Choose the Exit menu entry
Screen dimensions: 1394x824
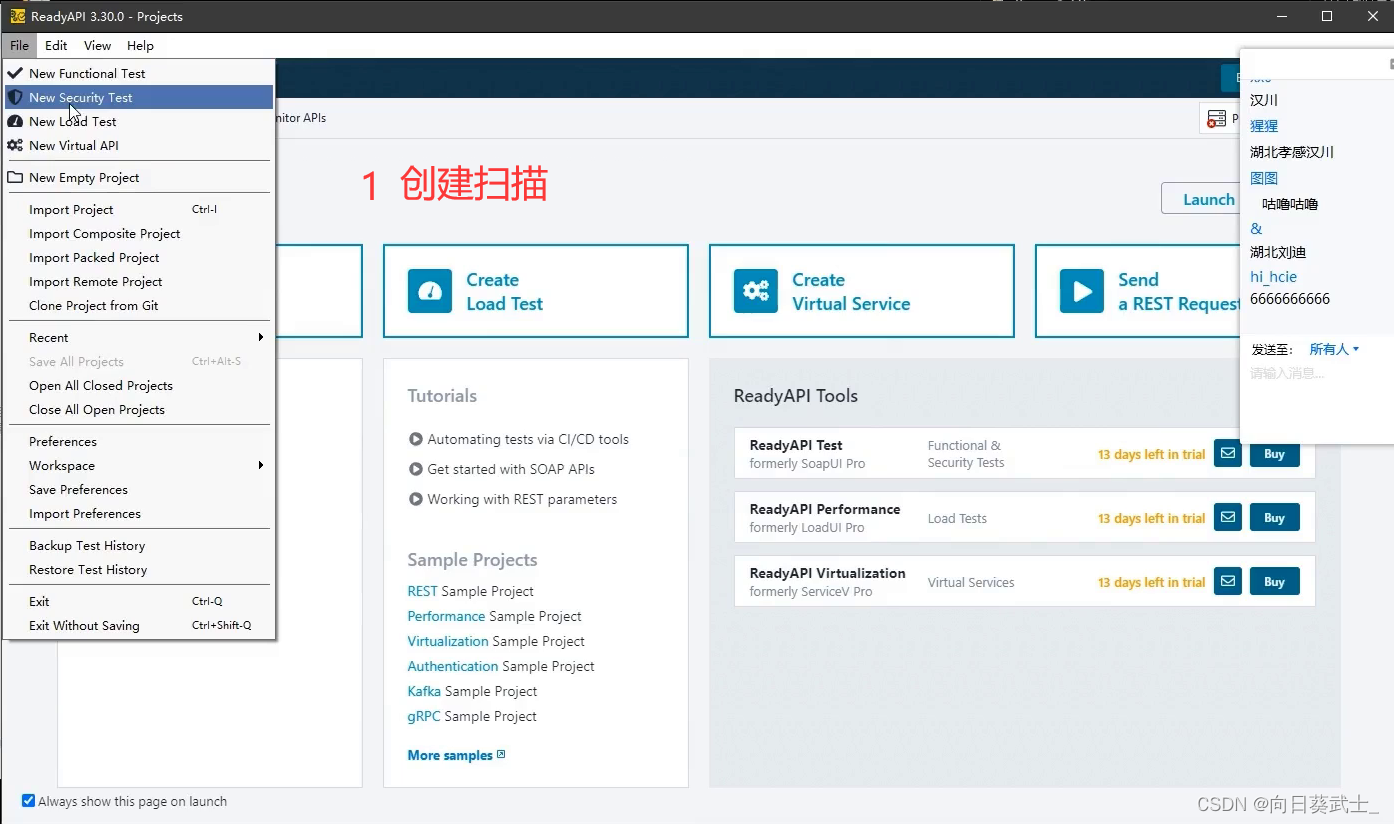click(138, 601)
